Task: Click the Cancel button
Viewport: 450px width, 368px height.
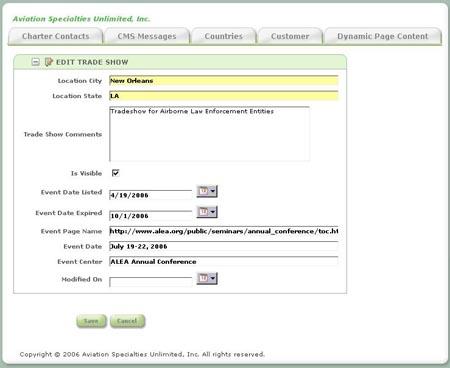Action: [127, 321]
